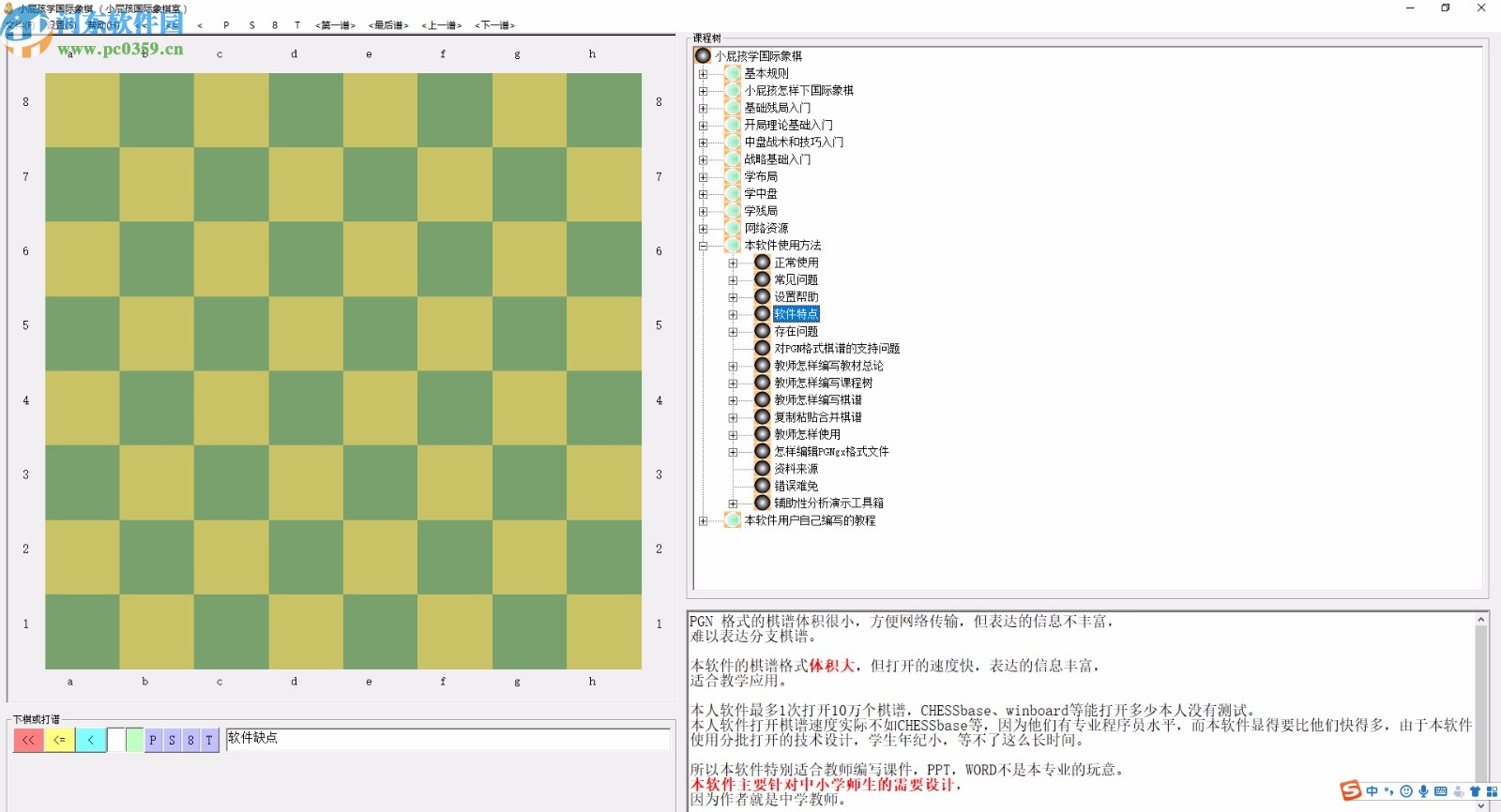The height and width of the screenshot is (812, 1501).
Task: Click the icon beside 资料来源
Action: [x=763, y=469]
